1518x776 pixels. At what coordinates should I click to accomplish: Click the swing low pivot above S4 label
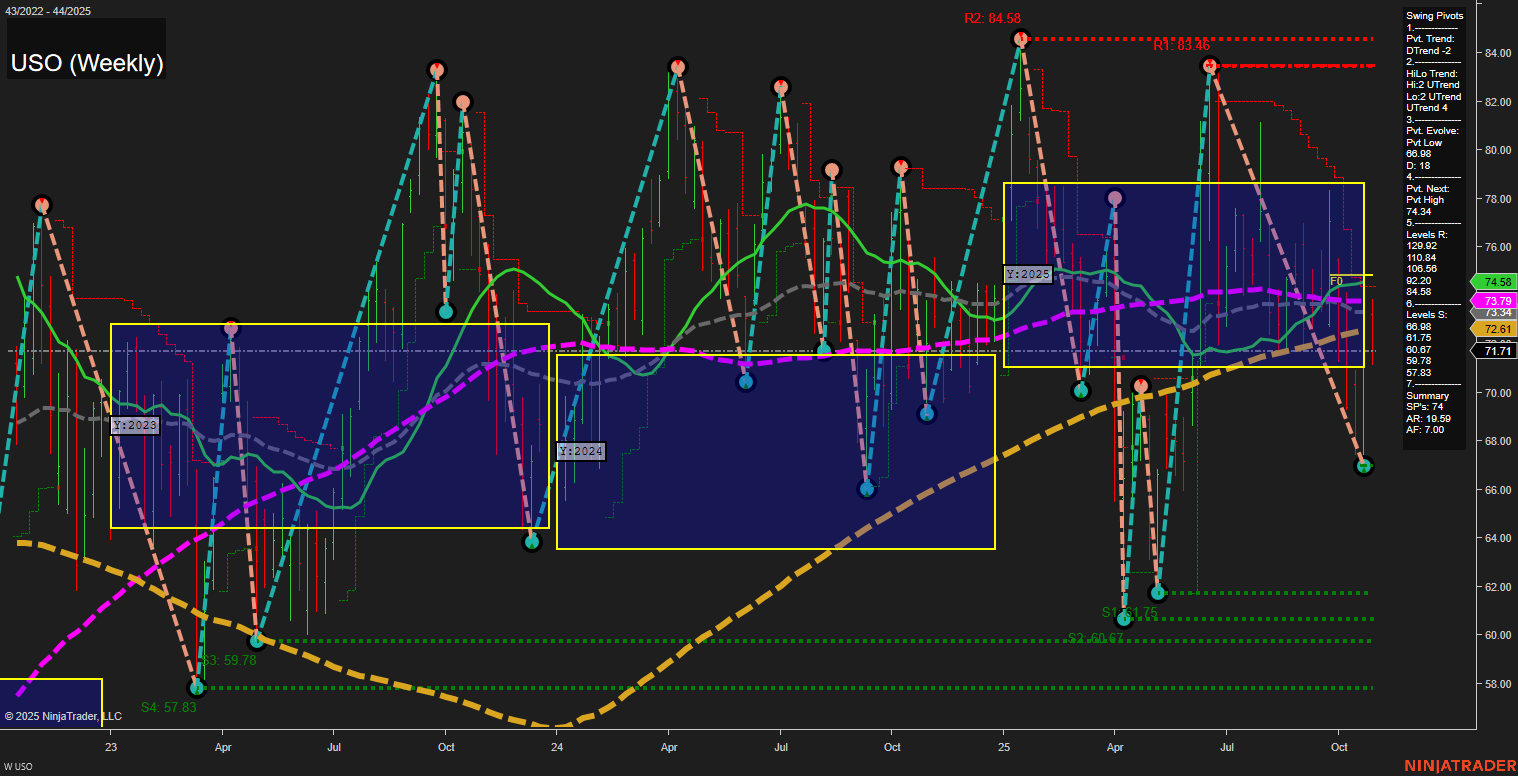pyautogui.click(x=197, y=687)
